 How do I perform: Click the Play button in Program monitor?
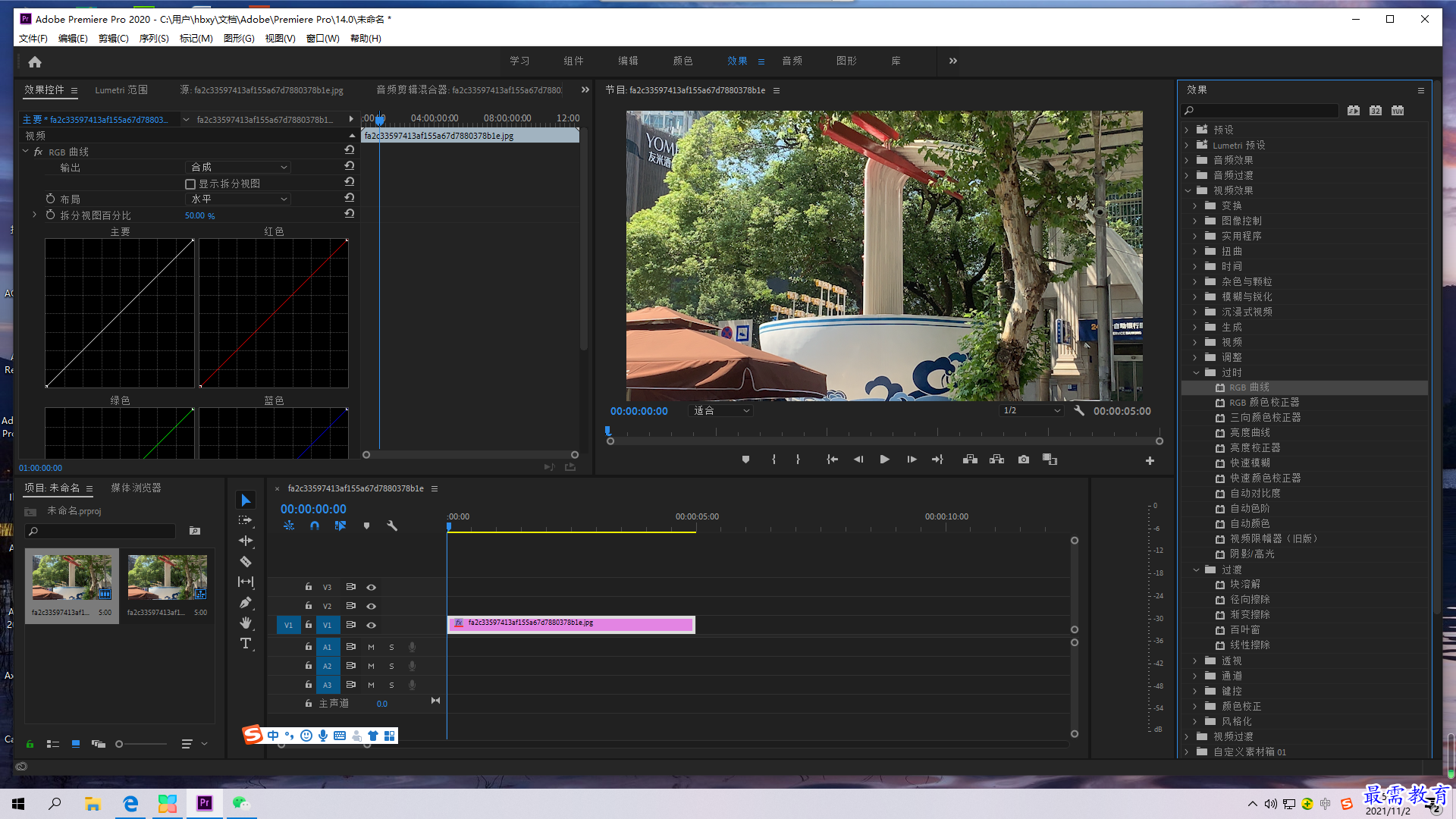pos(884,460)
